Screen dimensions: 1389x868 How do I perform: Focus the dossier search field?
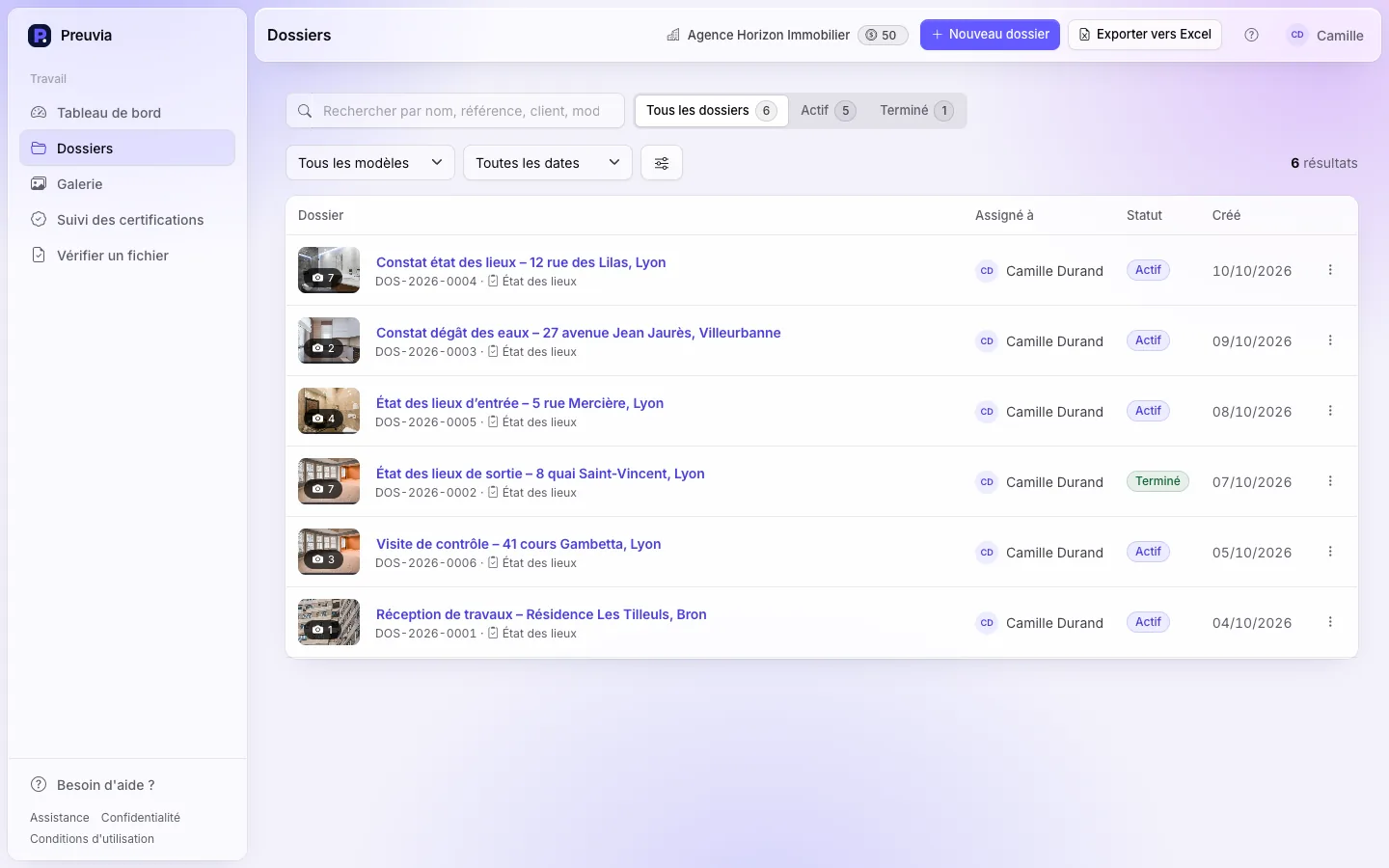(455, 111)
